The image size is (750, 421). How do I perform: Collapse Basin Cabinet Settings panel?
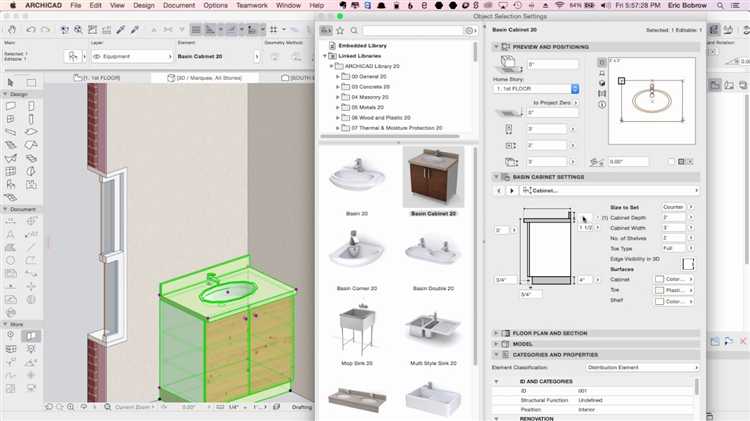(x=496, y=177)
